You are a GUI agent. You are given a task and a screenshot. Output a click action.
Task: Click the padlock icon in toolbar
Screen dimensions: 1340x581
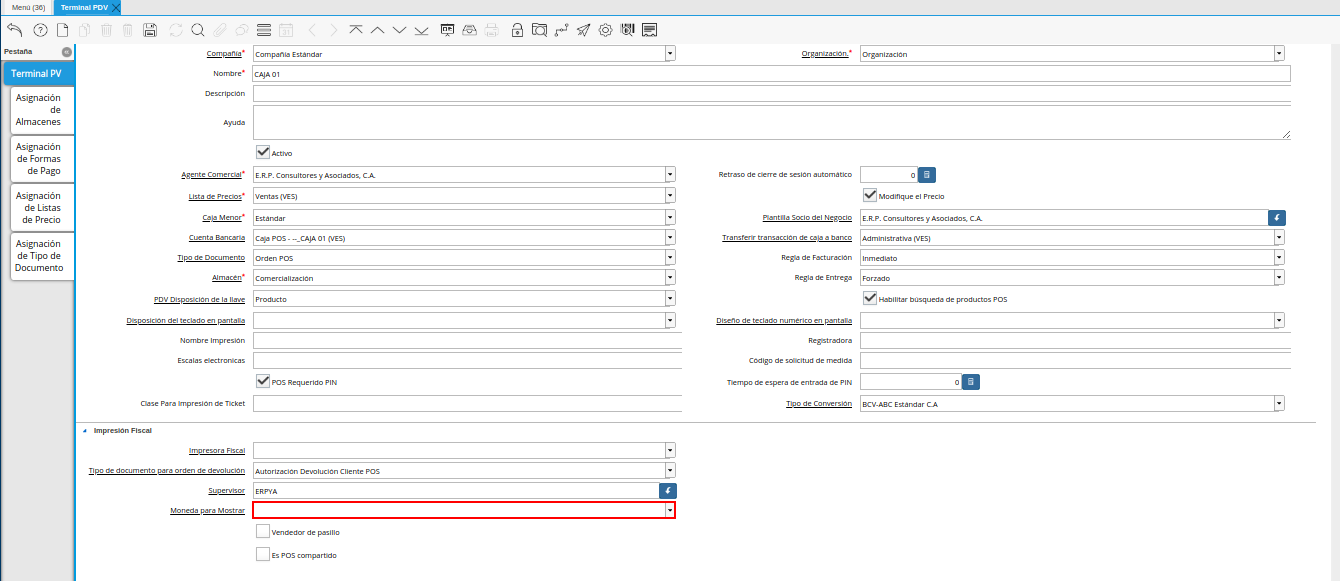517,30
